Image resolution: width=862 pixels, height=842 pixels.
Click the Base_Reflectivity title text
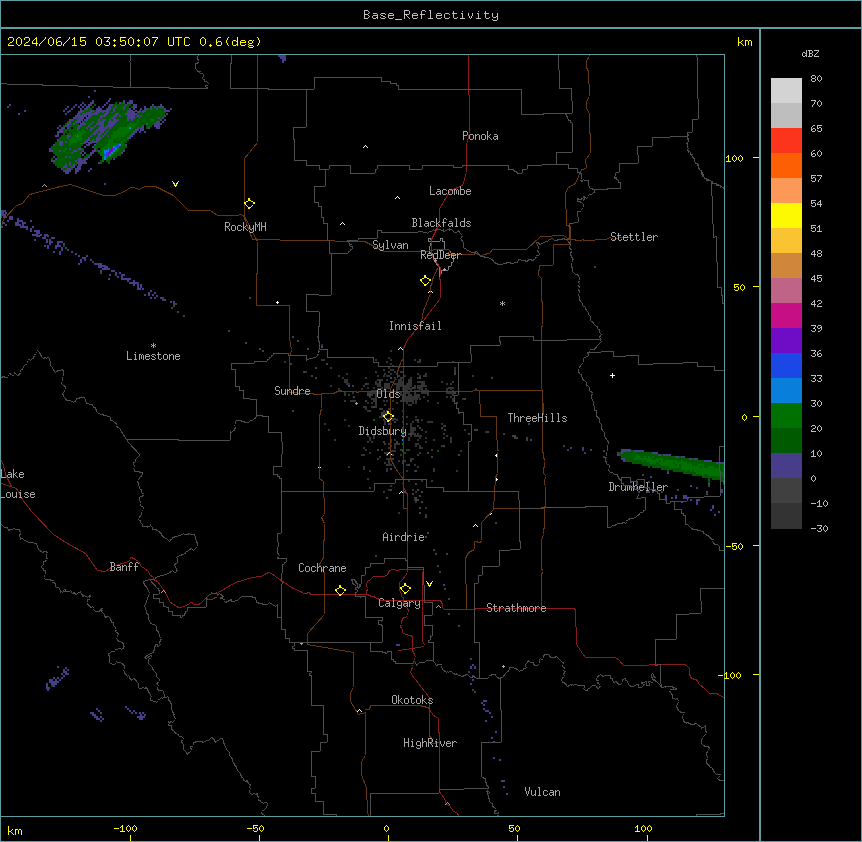tap(431, 15)
